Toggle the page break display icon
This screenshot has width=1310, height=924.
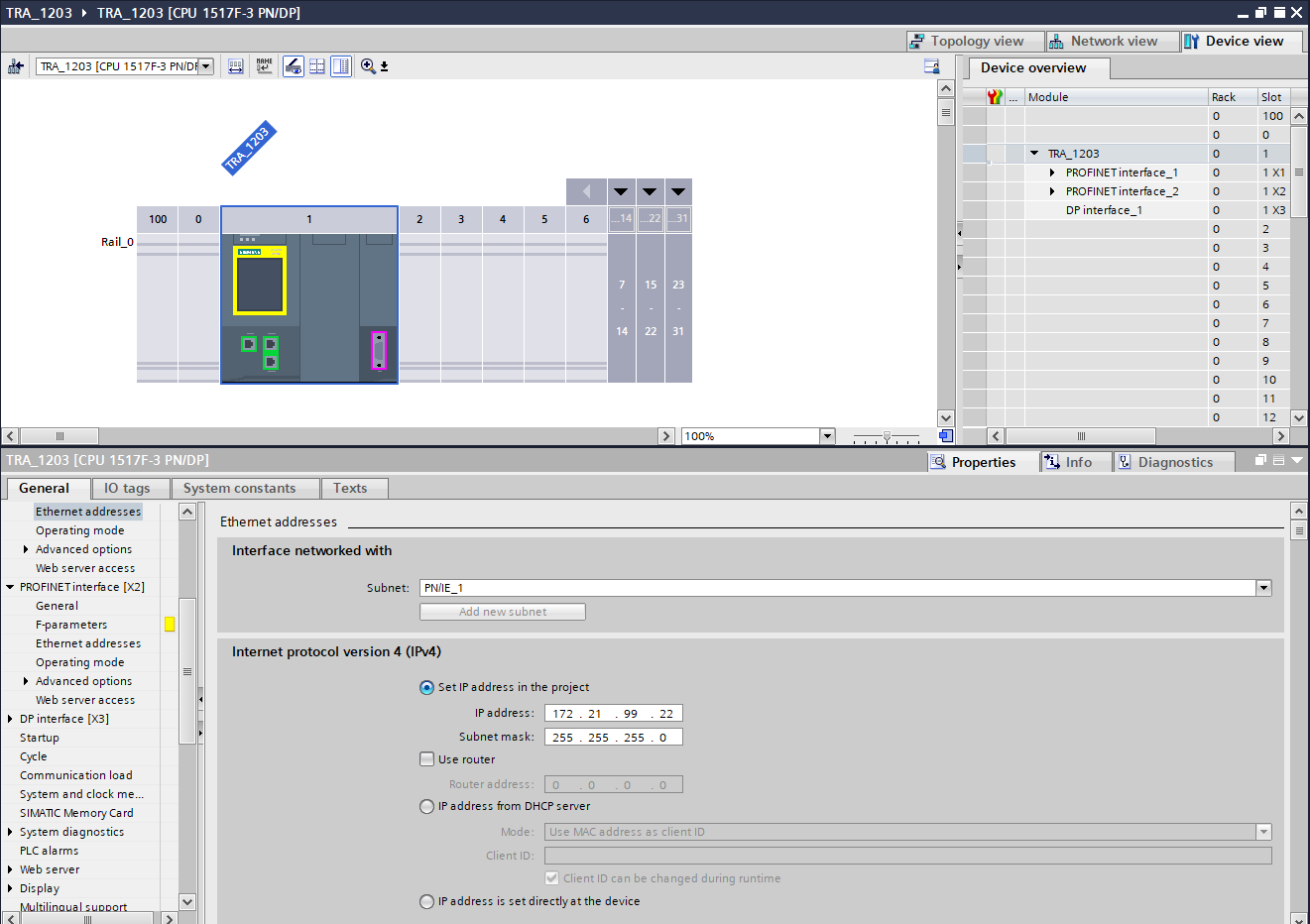[x=317, y=66]
